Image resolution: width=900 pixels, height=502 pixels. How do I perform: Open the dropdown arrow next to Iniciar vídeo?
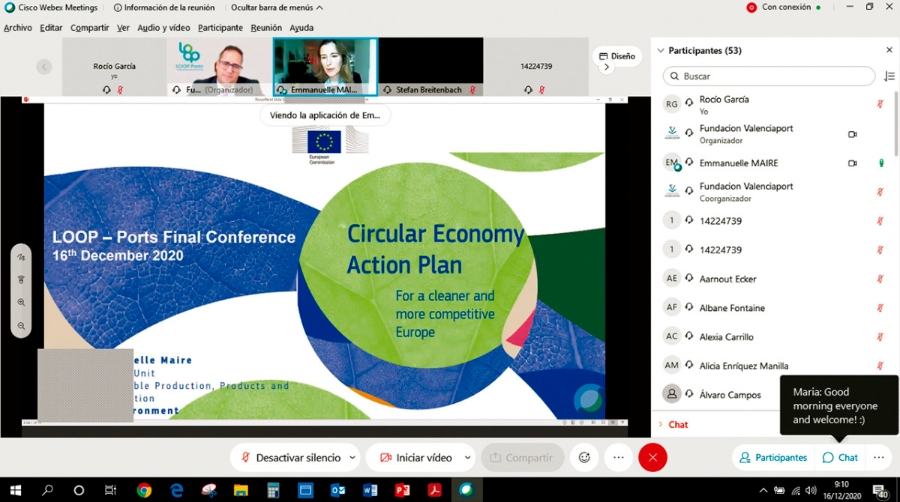click(x=467, y=457)
